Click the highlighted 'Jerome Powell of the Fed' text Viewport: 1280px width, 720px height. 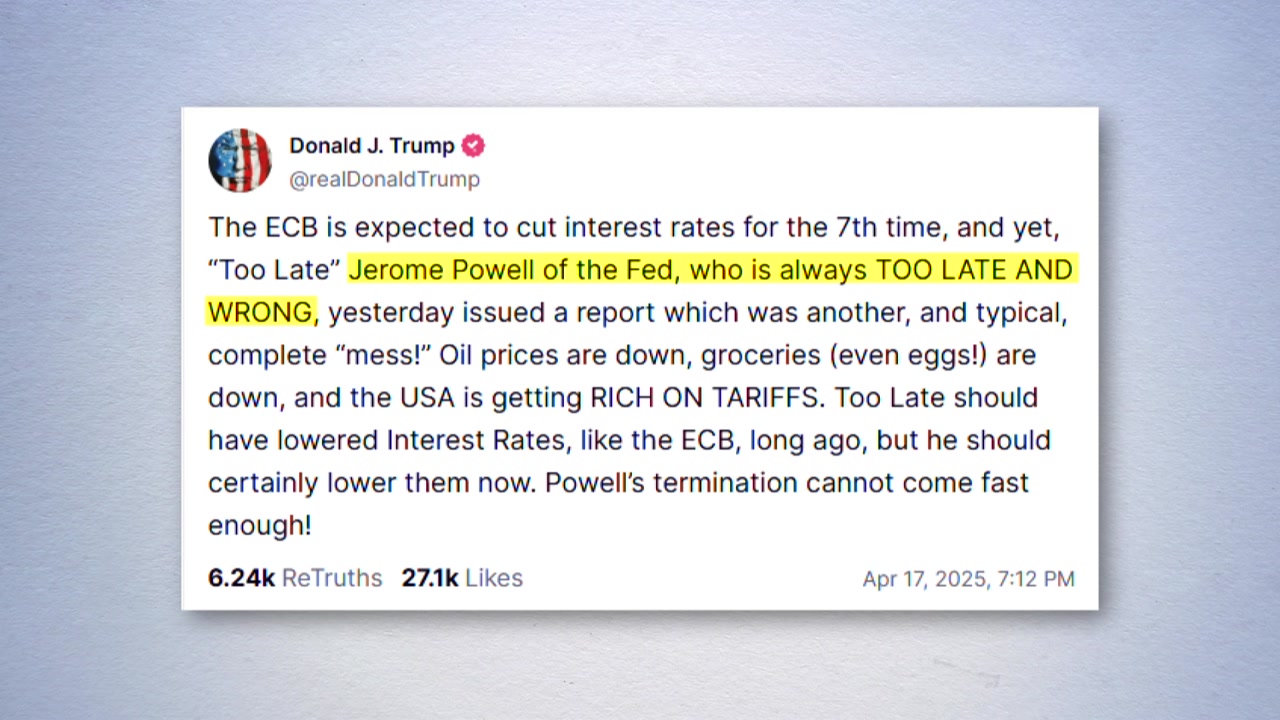click(x=511, y=270)
